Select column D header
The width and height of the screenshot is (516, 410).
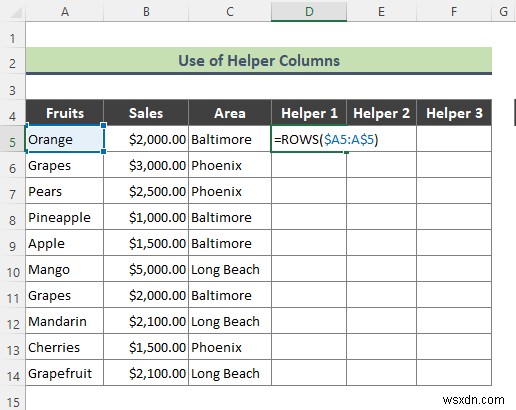pyautogui.click(x=309, y=12)
